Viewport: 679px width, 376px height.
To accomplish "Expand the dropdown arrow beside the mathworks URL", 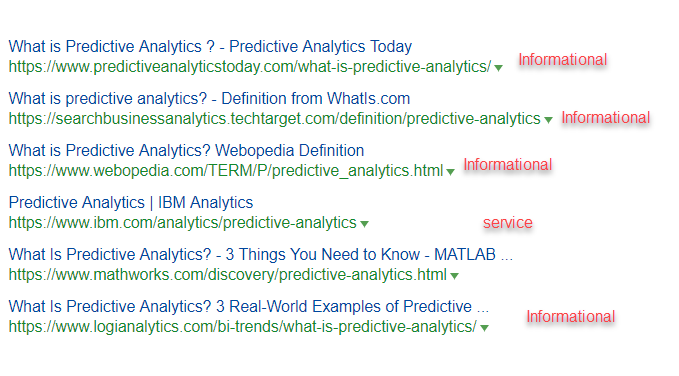I will pos(454,276).
